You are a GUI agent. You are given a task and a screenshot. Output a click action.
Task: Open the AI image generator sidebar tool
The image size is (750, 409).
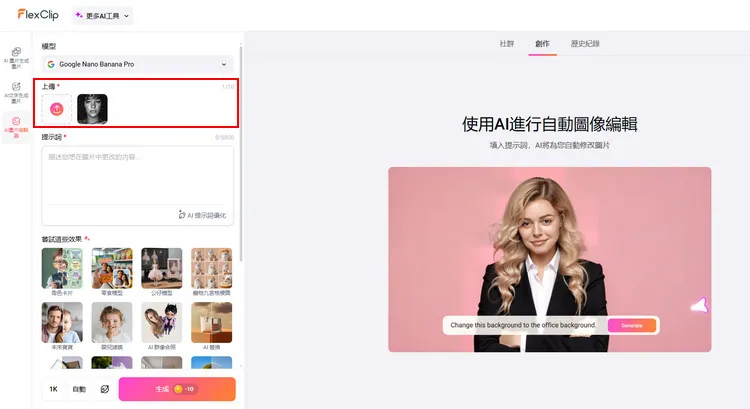click(16, 56)
